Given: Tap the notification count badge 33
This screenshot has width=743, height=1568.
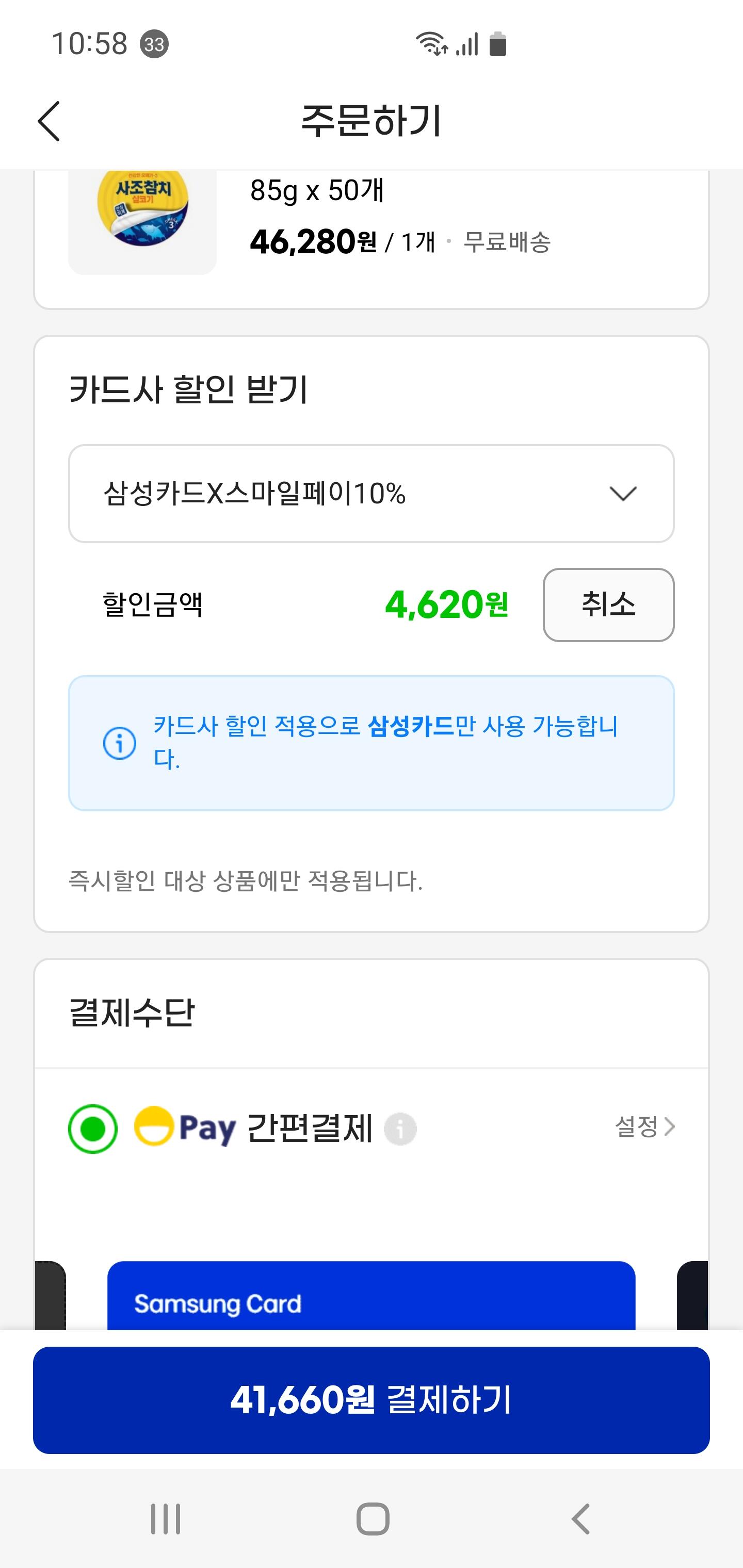Looking at the screenshot, I should (154, 44).
